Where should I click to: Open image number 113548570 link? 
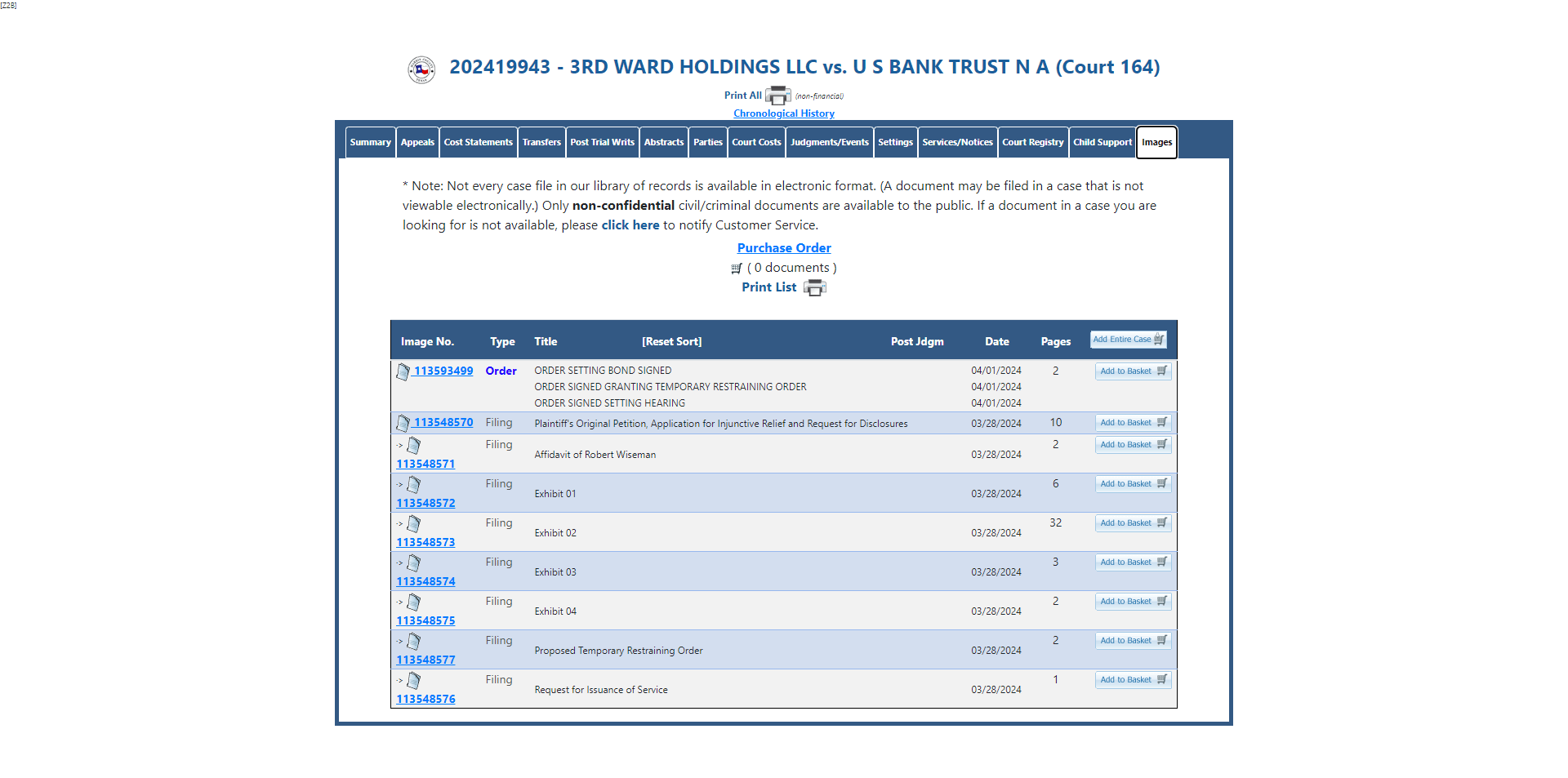(443, 422)
